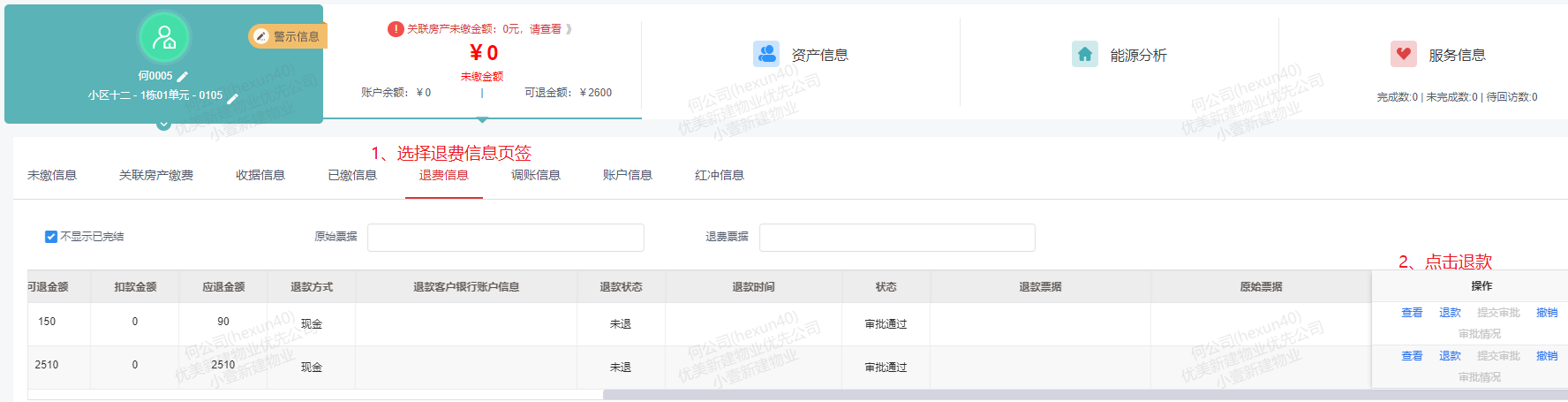1568x402 pixels.
Task: Click the 退款时间 column header
Action: (x=753, y=287)
